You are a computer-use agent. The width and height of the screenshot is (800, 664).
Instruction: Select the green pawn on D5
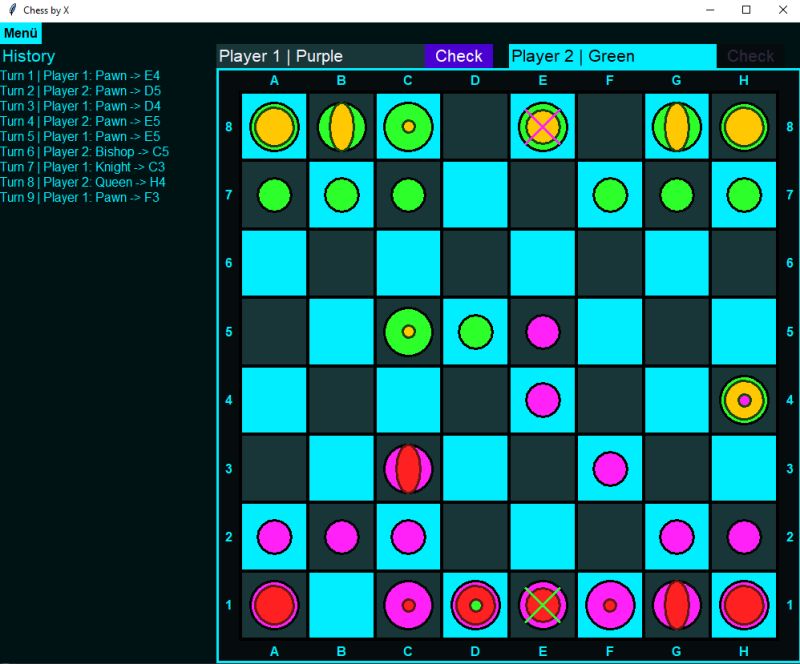(476, 333)
